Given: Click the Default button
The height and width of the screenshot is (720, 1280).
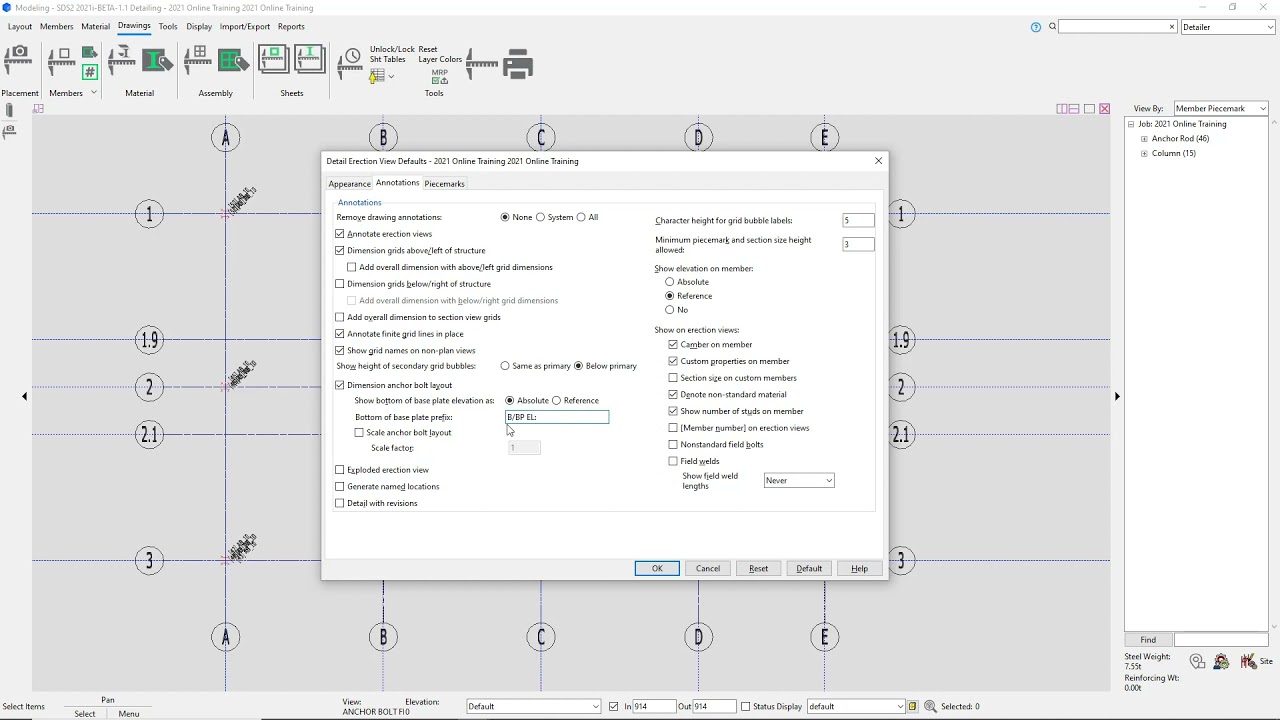Looking at the screenshot, I should point(809,569).
